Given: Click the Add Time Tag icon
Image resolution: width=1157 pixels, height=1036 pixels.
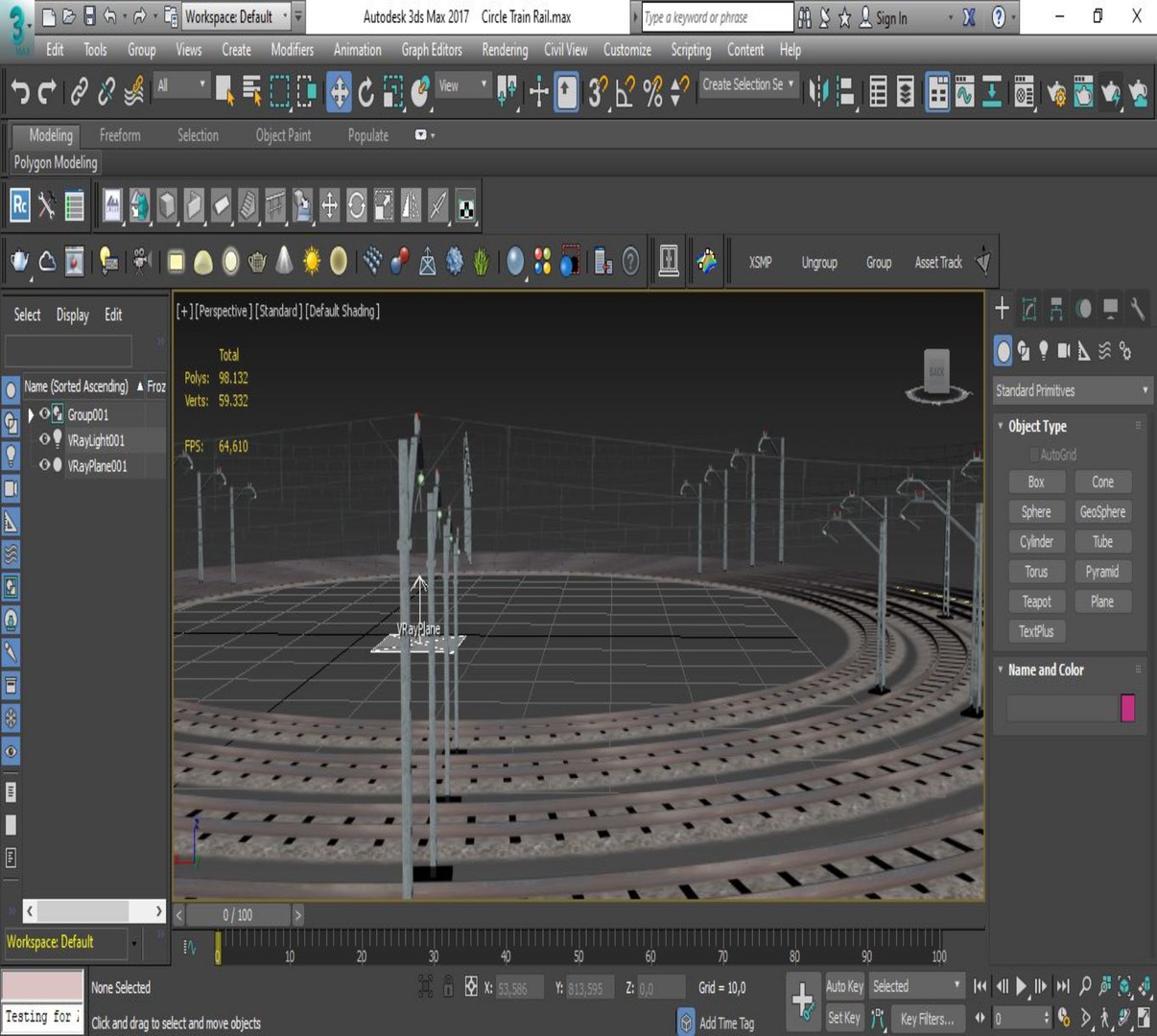Looking at the screenshot, I should pos(686,1023).
